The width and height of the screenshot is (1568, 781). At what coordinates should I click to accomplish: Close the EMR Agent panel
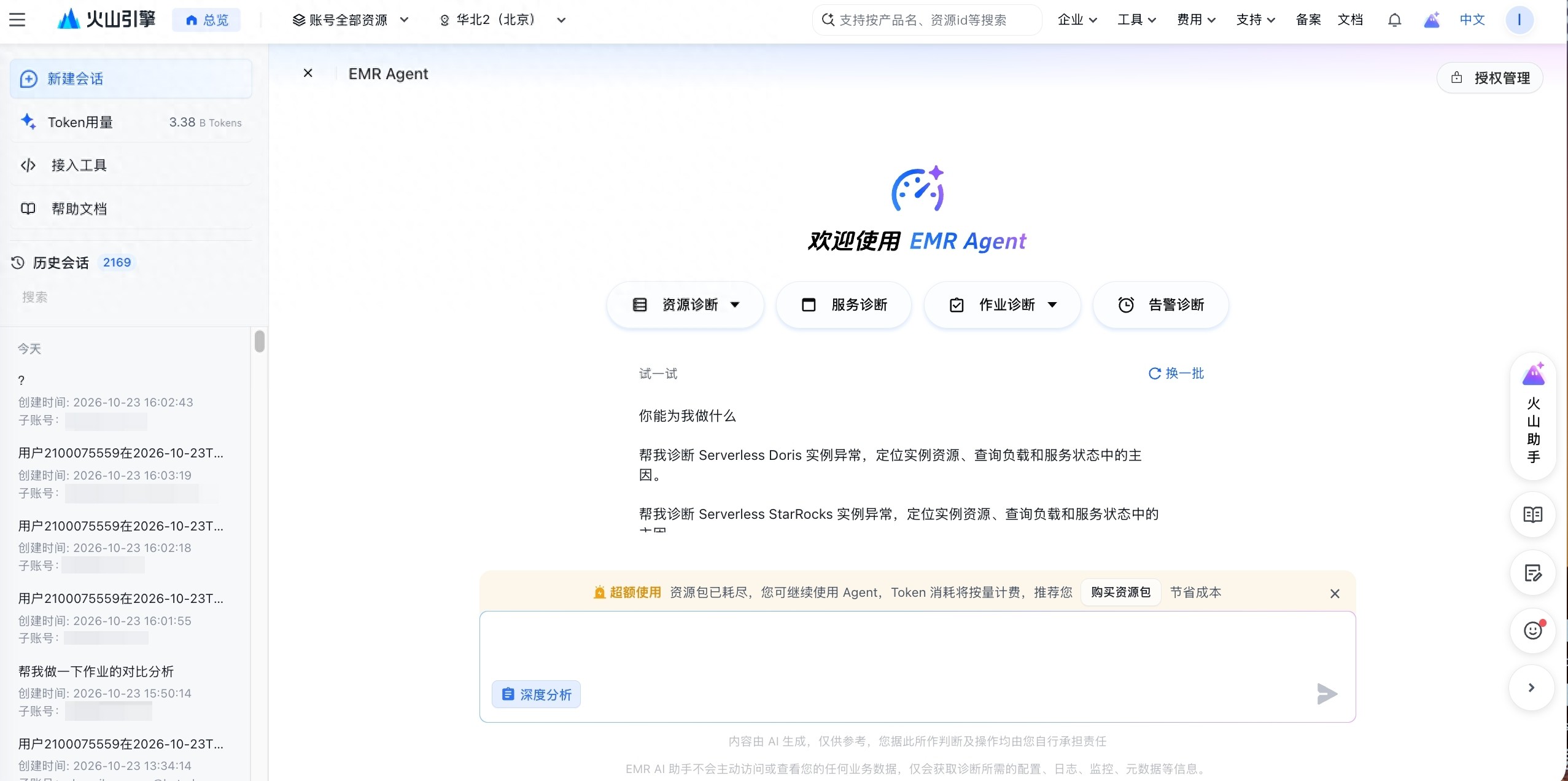308,73
